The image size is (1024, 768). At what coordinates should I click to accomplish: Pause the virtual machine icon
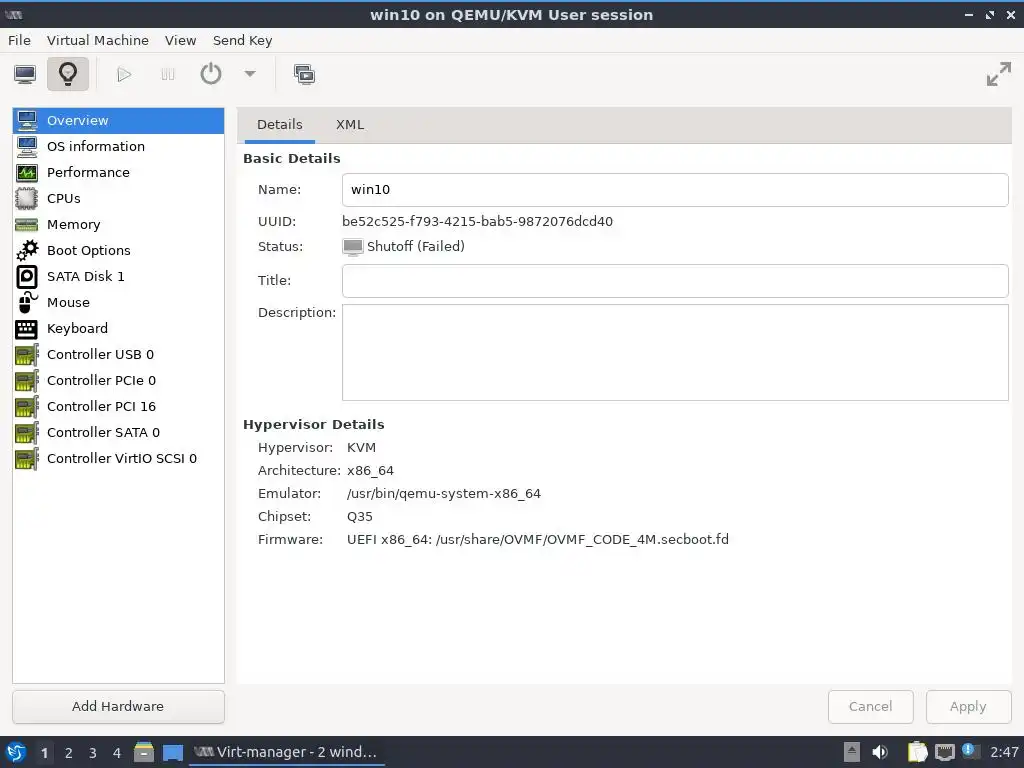pos(168,74)
